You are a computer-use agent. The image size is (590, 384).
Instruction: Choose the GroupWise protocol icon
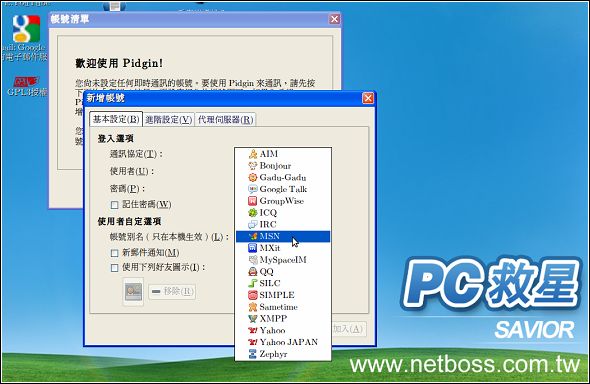(x=253, y=201)
